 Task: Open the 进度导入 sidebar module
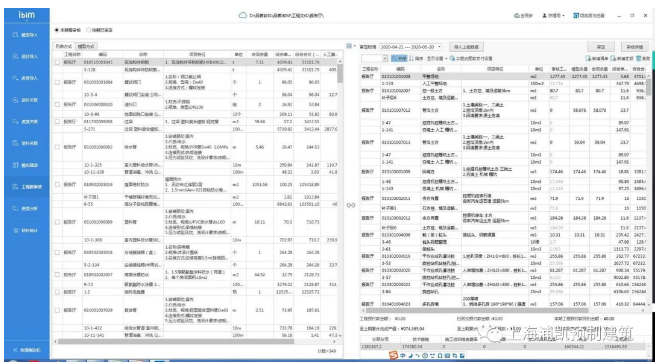click(27, 78)
